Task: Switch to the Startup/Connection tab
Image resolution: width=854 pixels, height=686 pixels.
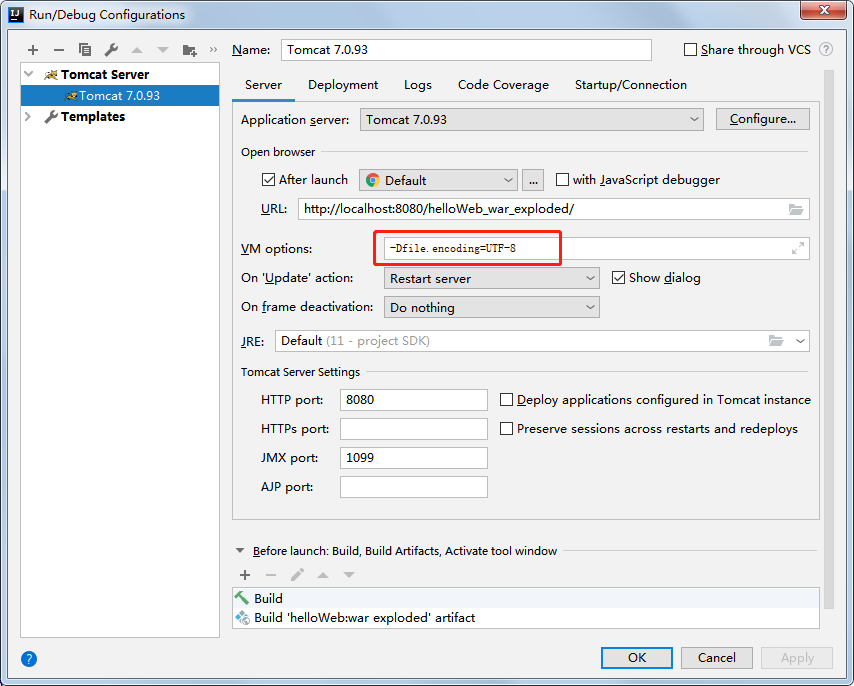Action: 631,85
